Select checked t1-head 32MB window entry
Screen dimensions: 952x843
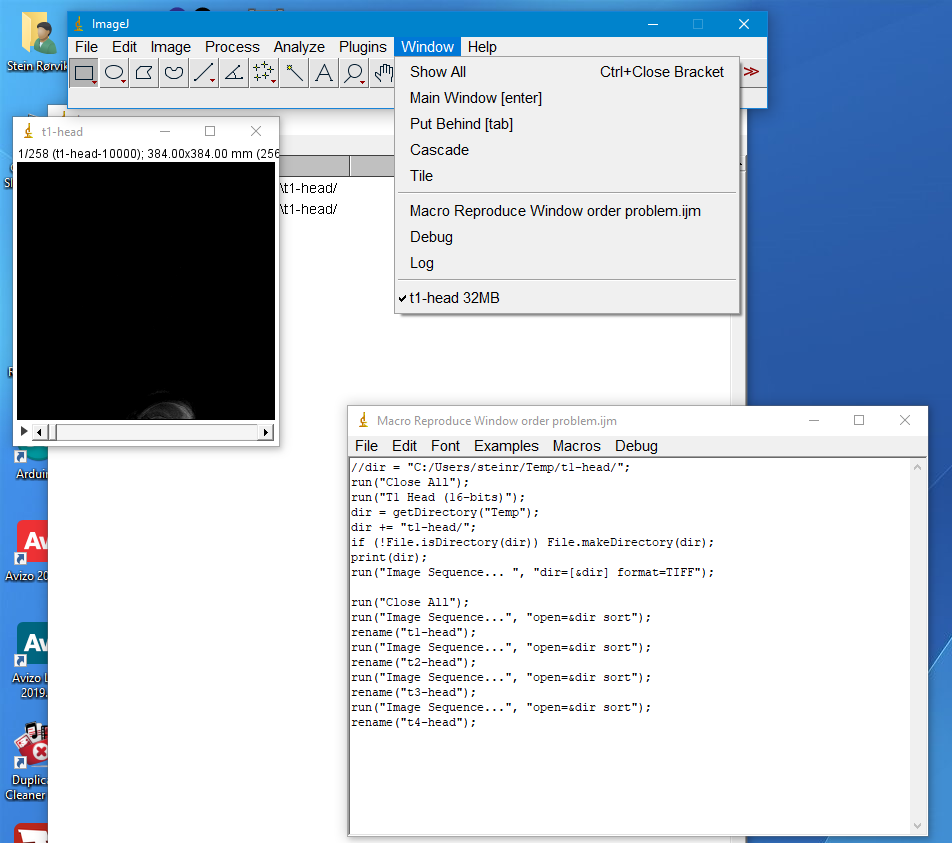tap(454, 297)
